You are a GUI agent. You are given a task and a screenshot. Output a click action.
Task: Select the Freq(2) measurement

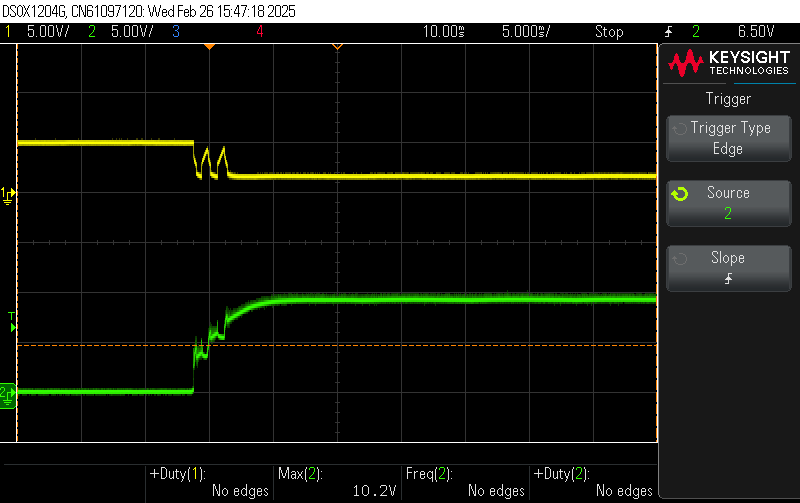[465, 482]
